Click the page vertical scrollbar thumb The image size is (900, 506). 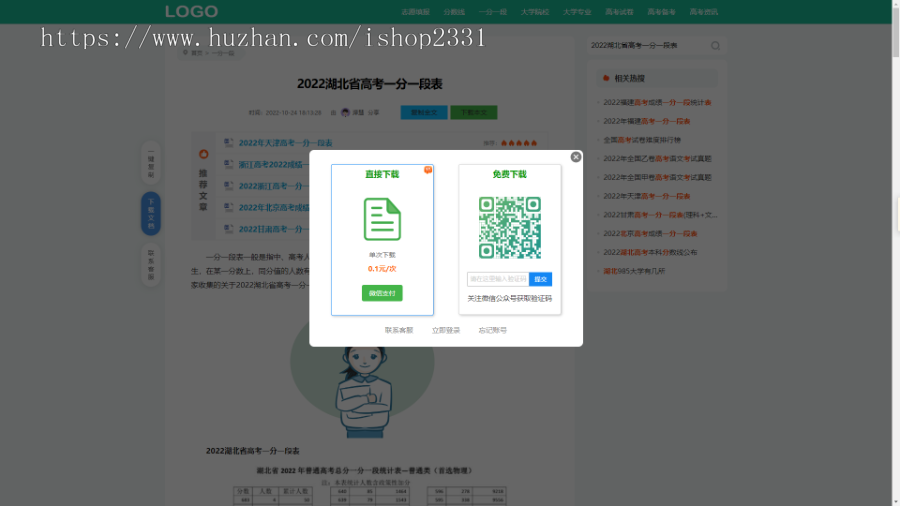(896, 33)
